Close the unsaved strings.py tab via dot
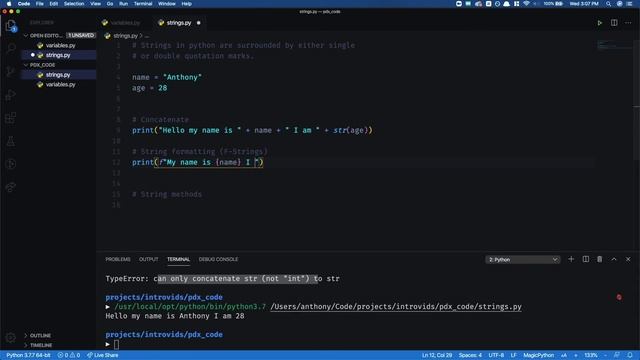The image size is (640, 360). point(199,23)
